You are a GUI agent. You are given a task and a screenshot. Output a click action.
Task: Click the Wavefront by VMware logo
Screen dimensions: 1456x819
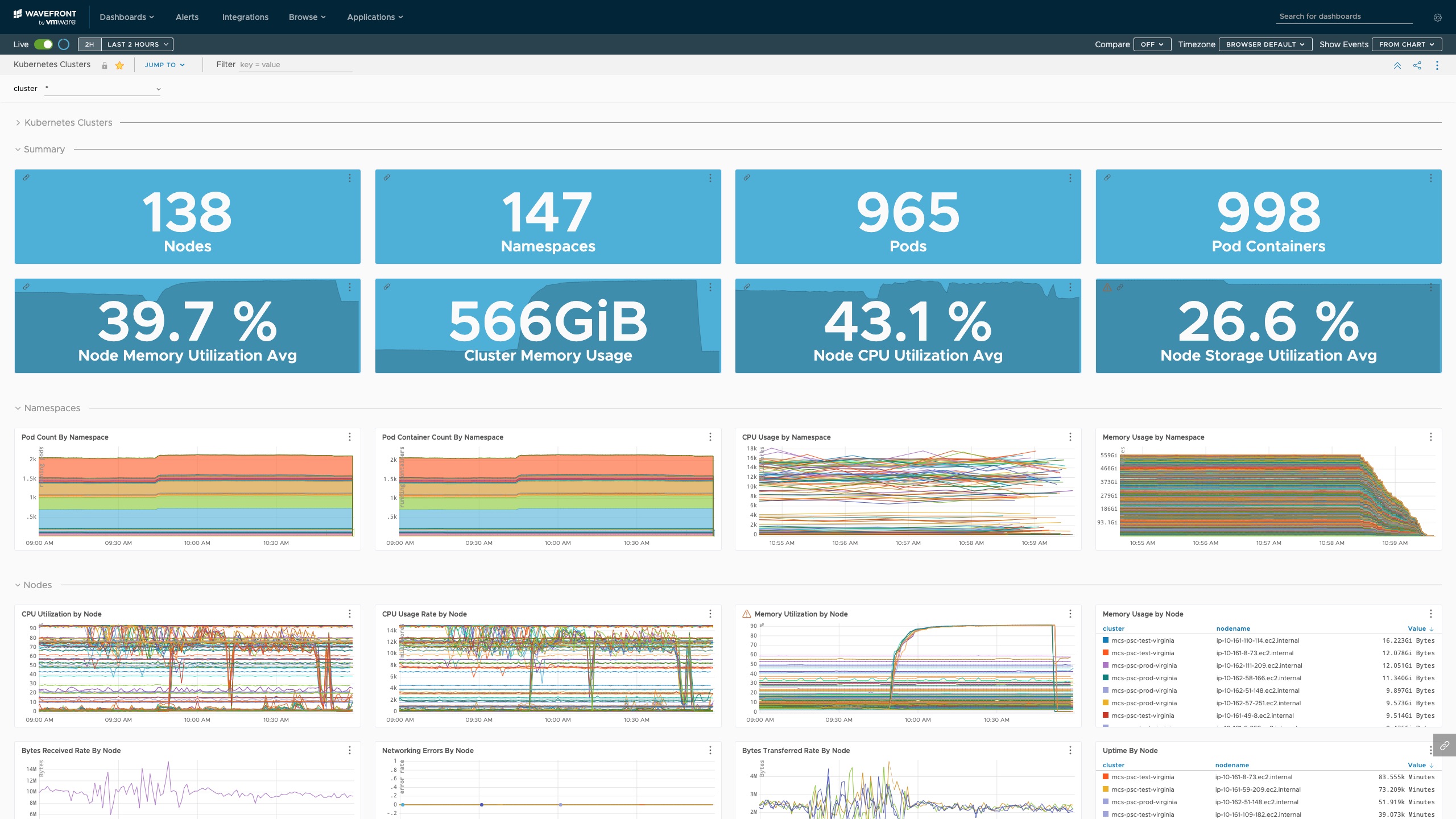point(44,17)
